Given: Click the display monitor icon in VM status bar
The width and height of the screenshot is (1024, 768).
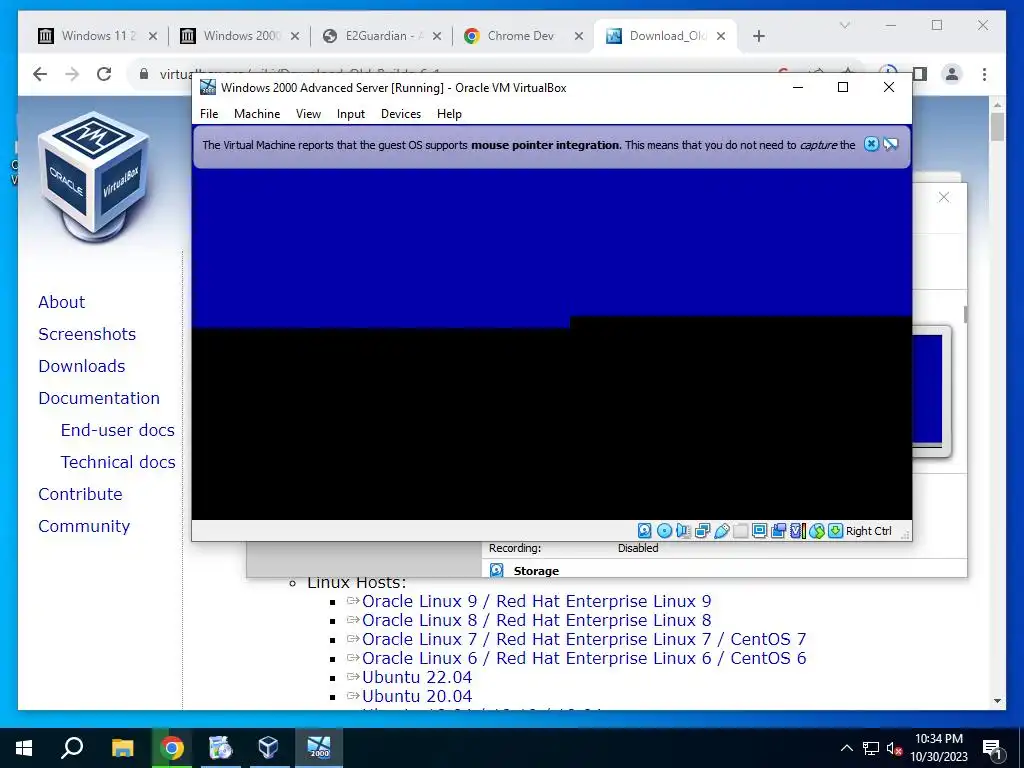Looking at the screenshot, I should [x=760, y=531].
